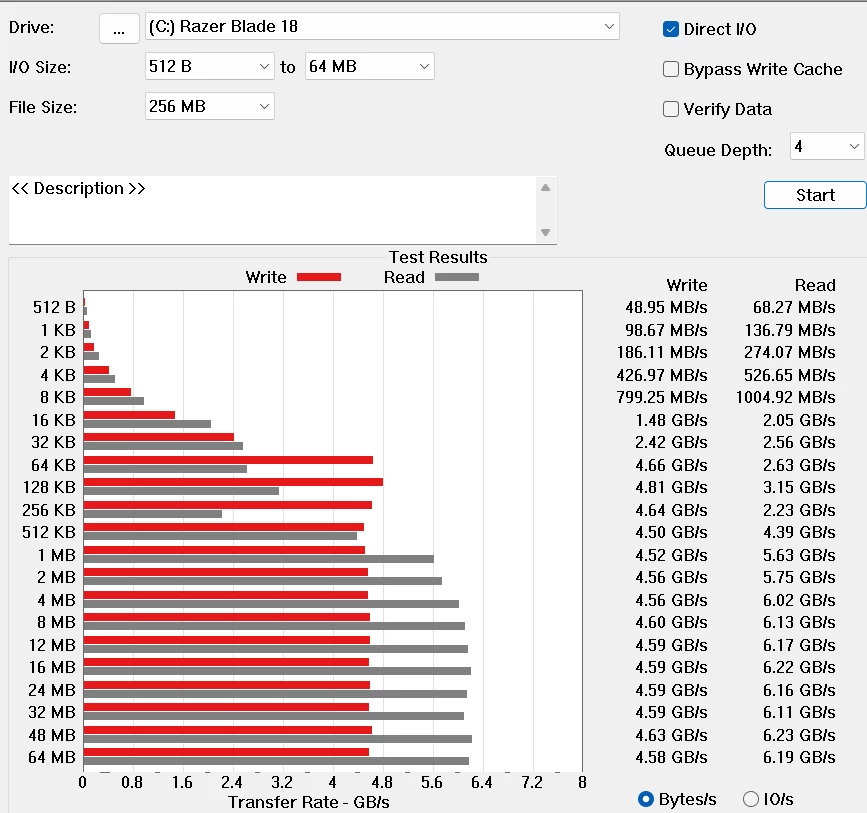Open the Queue Depth dropdown
This screenshot has width=867, height=813.
click(826, 147)
